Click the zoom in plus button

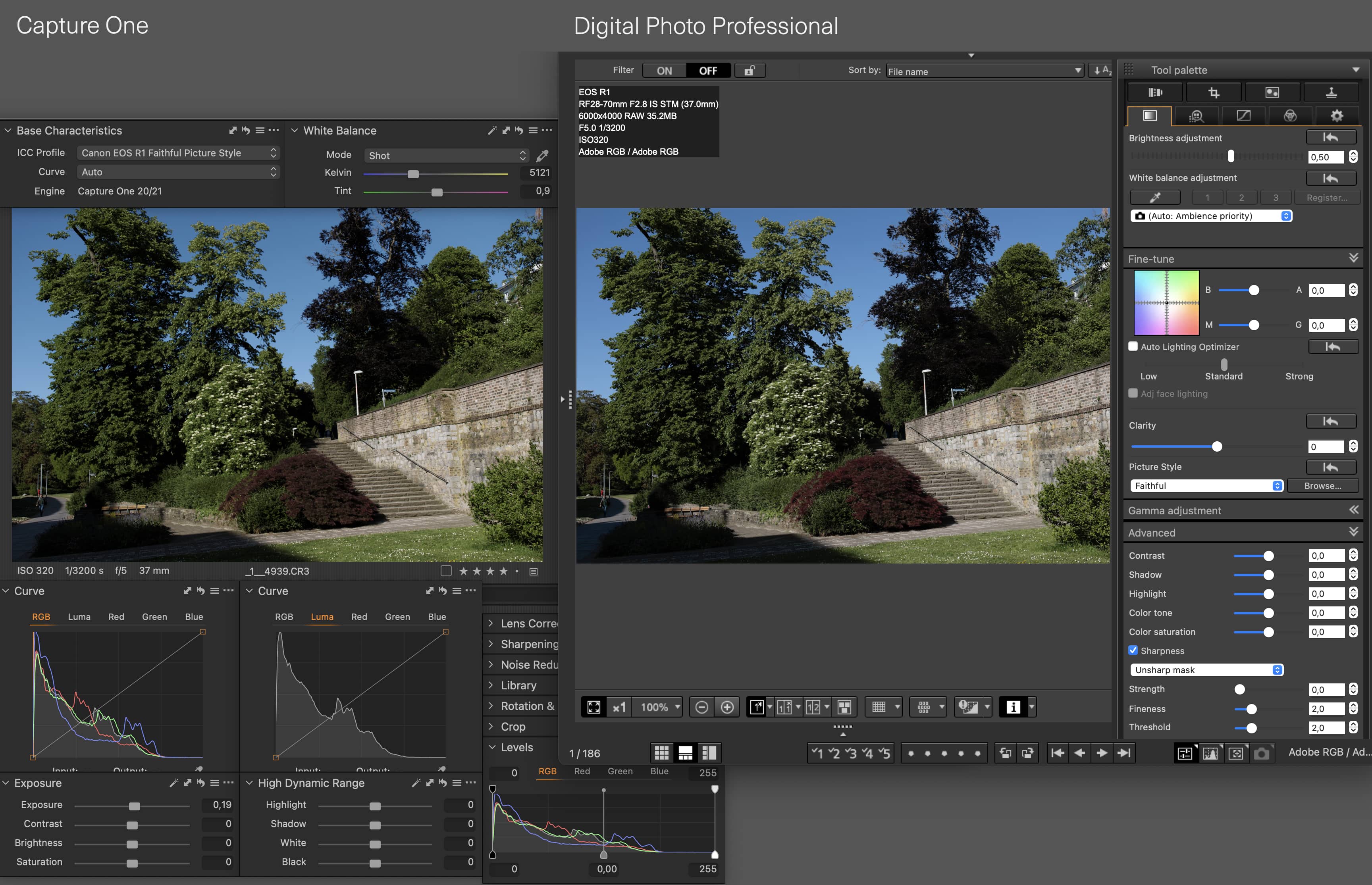(x=727, y=706)
